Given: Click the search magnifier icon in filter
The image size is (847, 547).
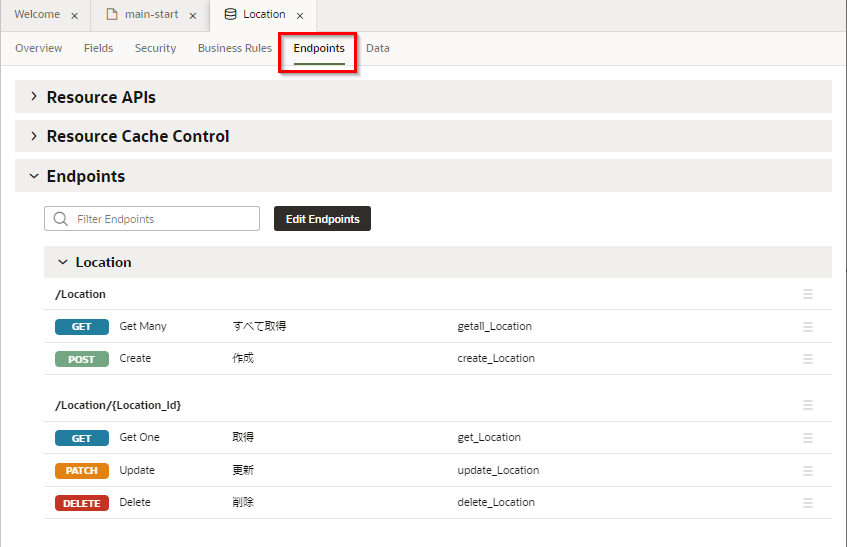Looking at the screenshot, I should (x=61, y=219).
